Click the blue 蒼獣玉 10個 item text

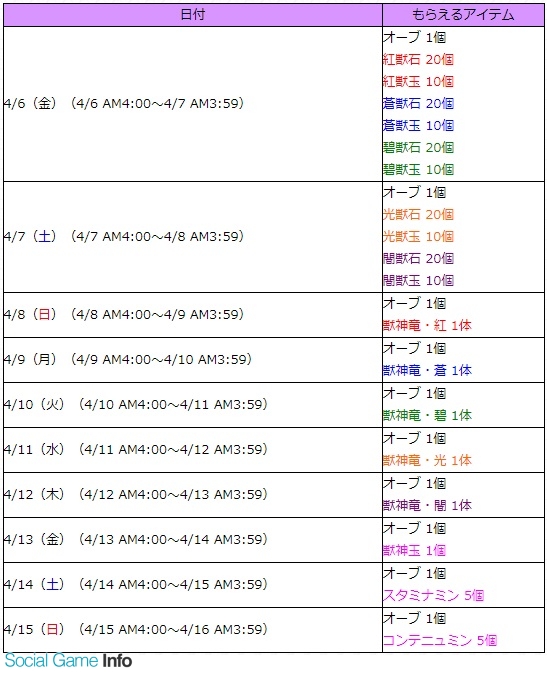click(418, 125)
